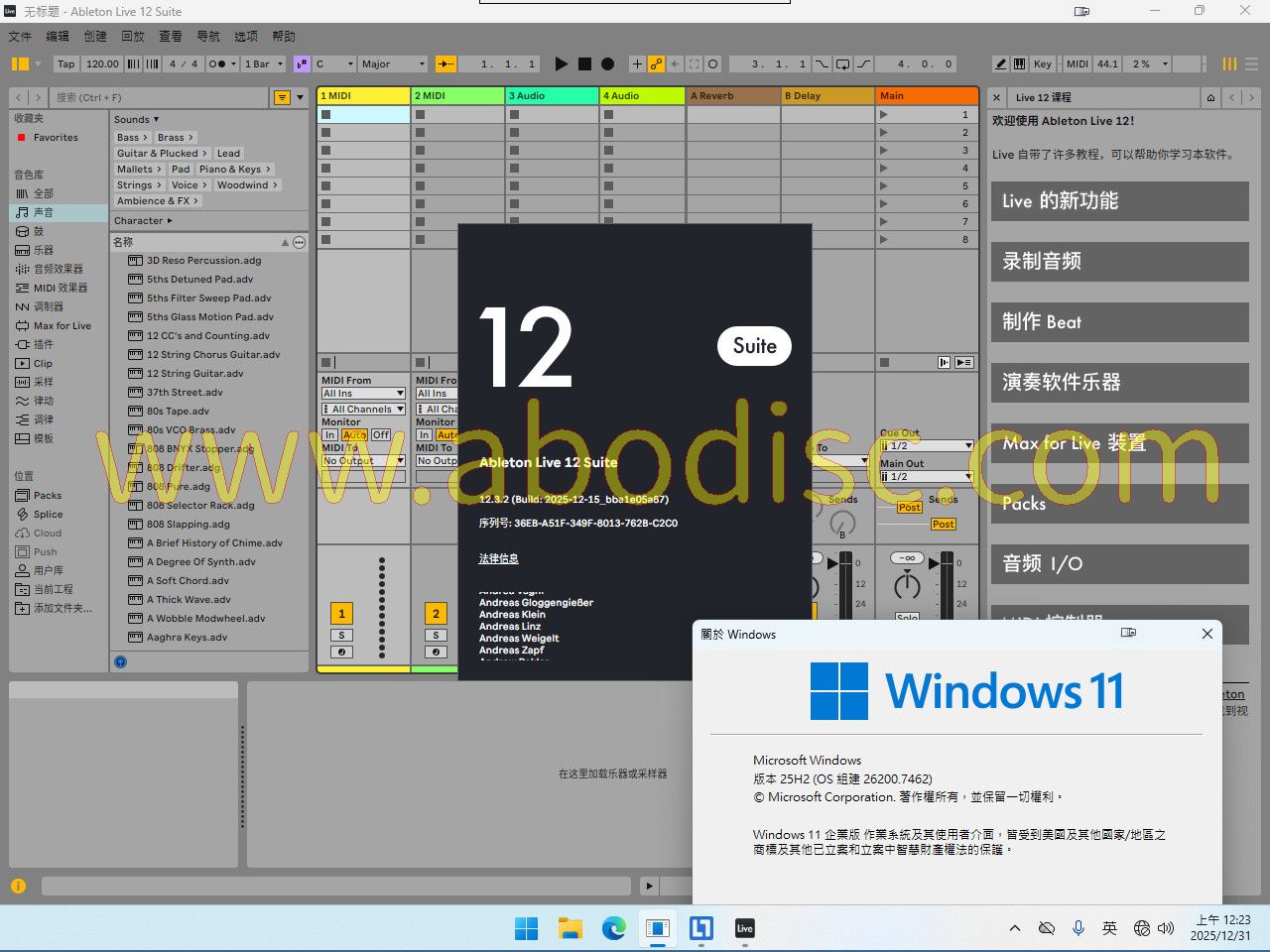Toggle the metronome button
1270x952 pixels.
[x=221, y=63]
